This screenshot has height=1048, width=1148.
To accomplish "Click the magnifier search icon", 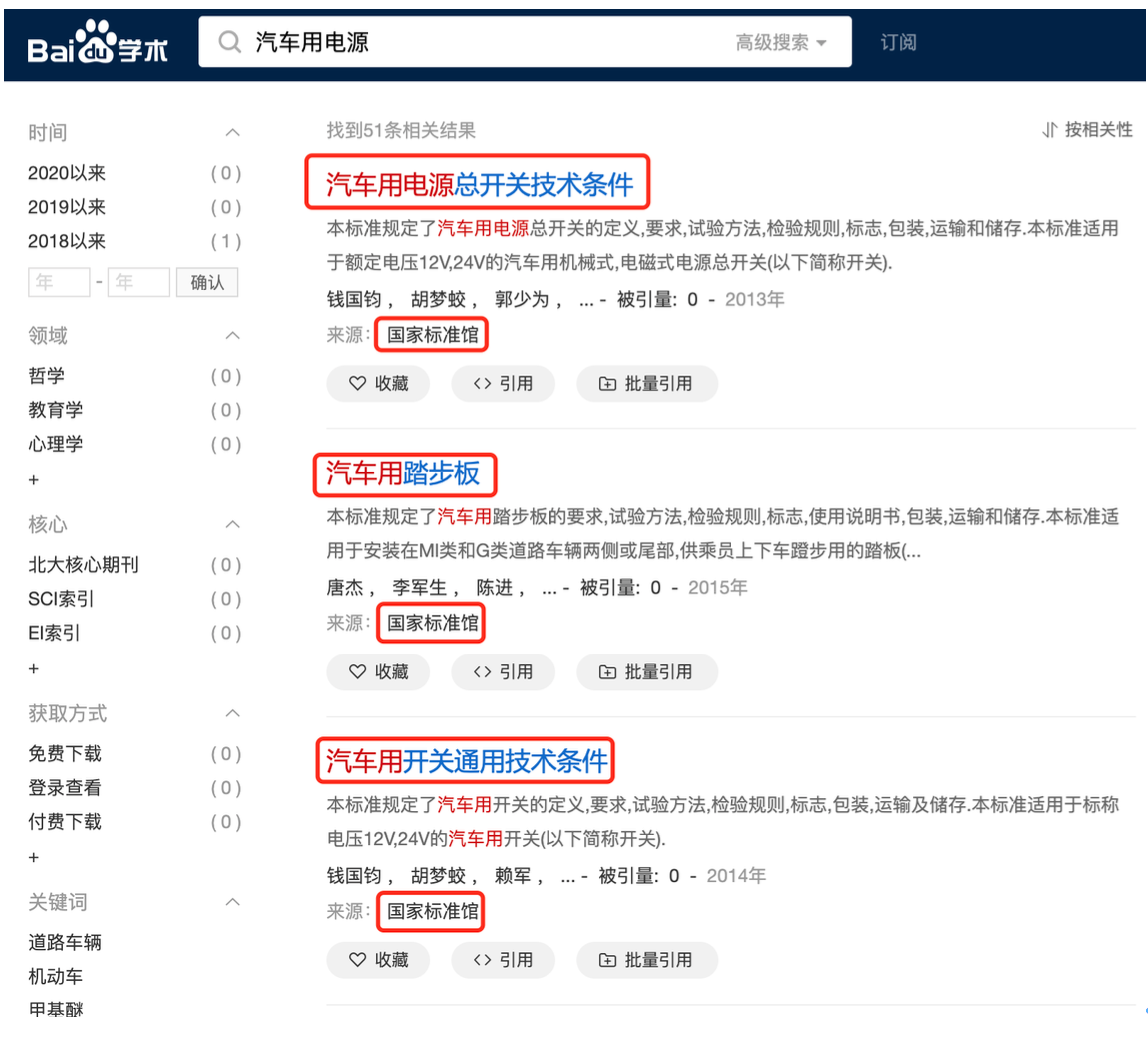I will [x=230, y=42].
